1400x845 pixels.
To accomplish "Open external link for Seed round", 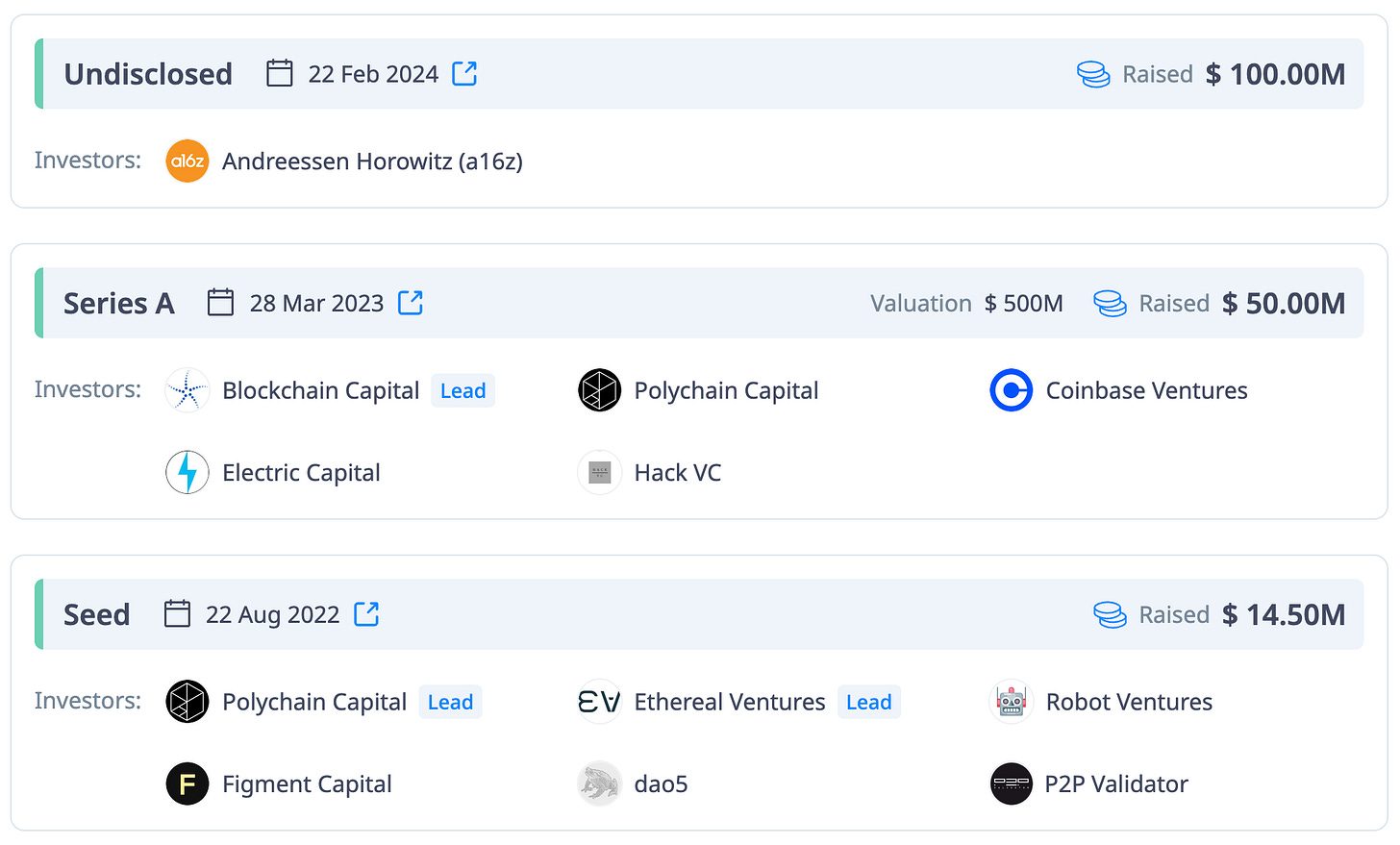I will point(366,613).
